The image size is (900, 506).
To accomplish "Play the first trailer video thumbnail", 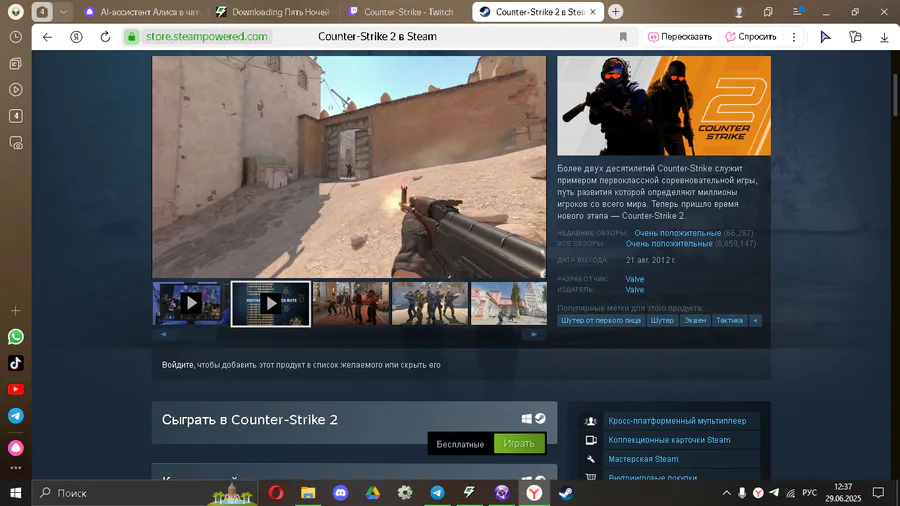I will pyautogui.click(x=191, y=303).
